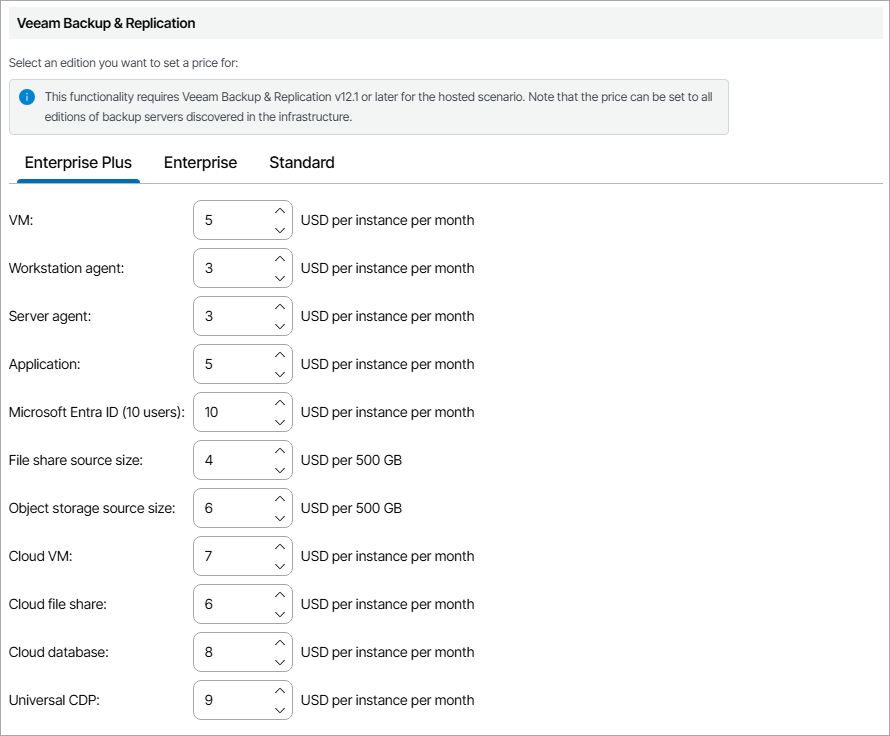Image resolution: width=890 pixels, height=736 pixels.
Task: Increase the VM price with up arrow
Action: tap(280, 211)
